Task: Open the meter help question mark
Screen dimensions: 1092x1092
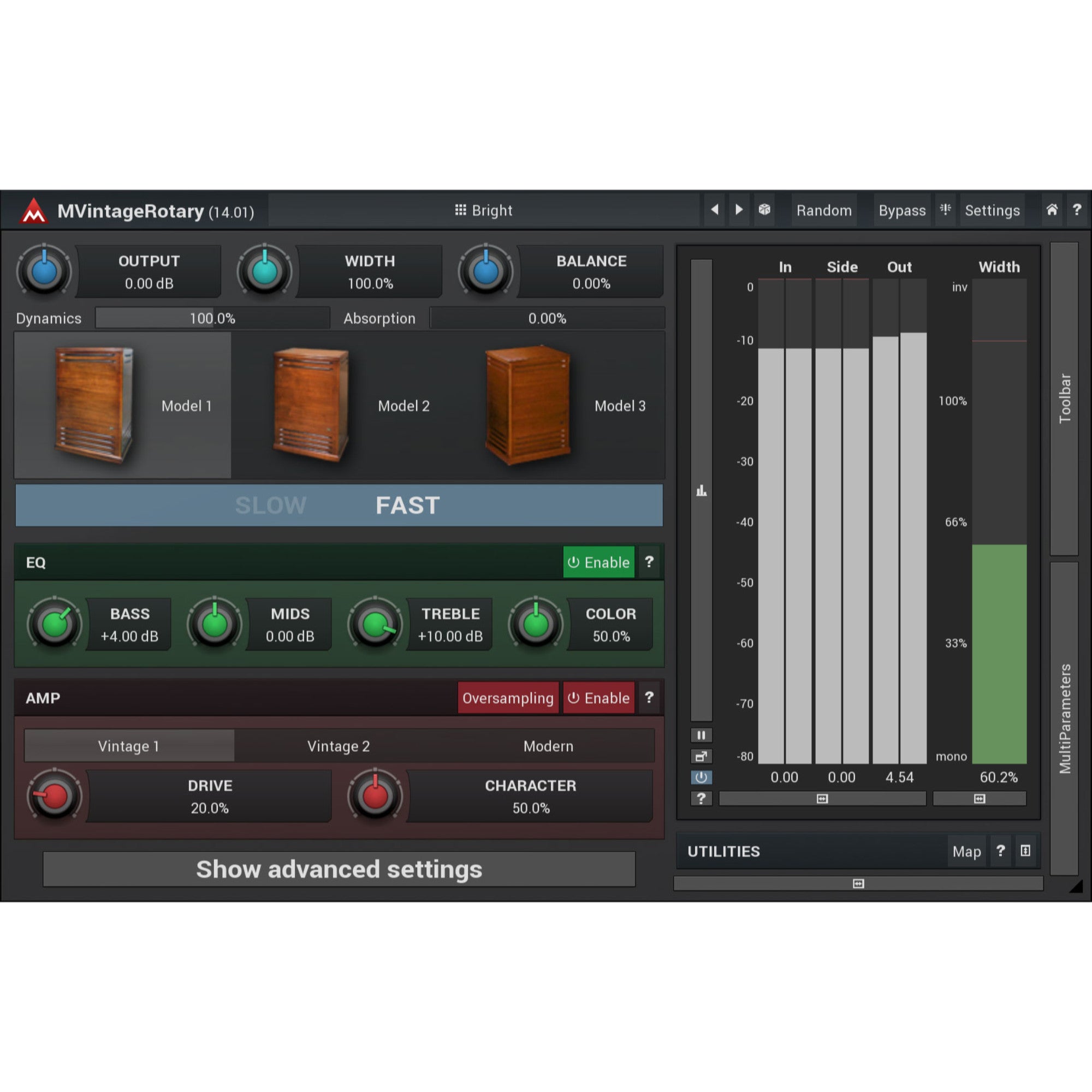Action: [701, 798]
